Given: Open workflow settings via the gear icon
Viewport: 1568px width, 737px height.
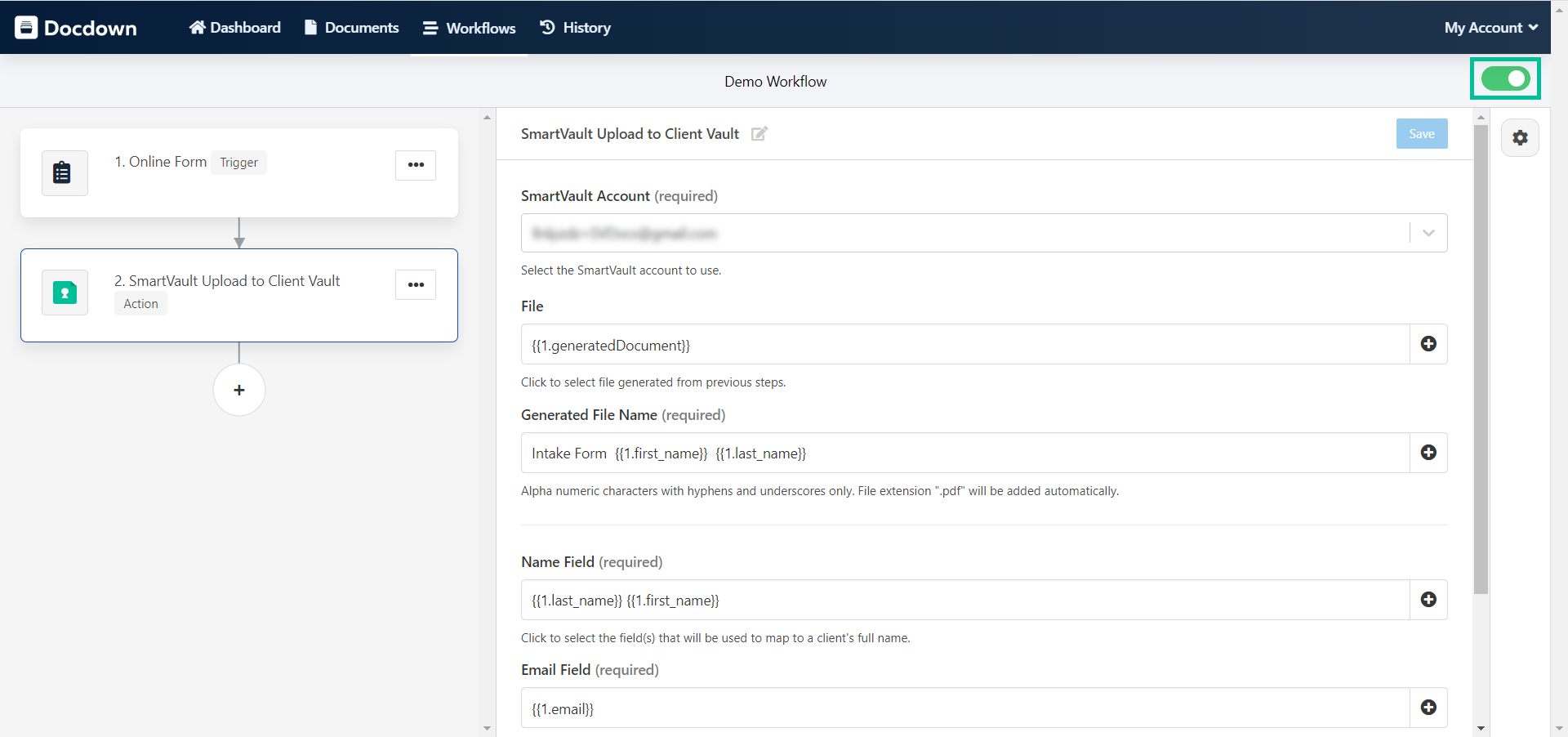Looking at the screenshot, I should click(x=1520, y=137).
